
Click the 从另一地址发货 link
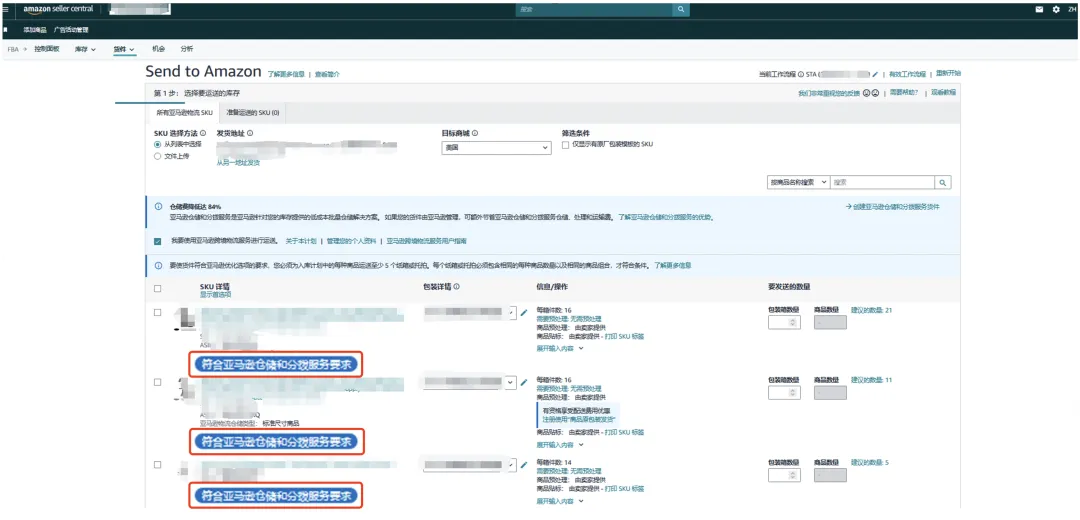point(238,162)
